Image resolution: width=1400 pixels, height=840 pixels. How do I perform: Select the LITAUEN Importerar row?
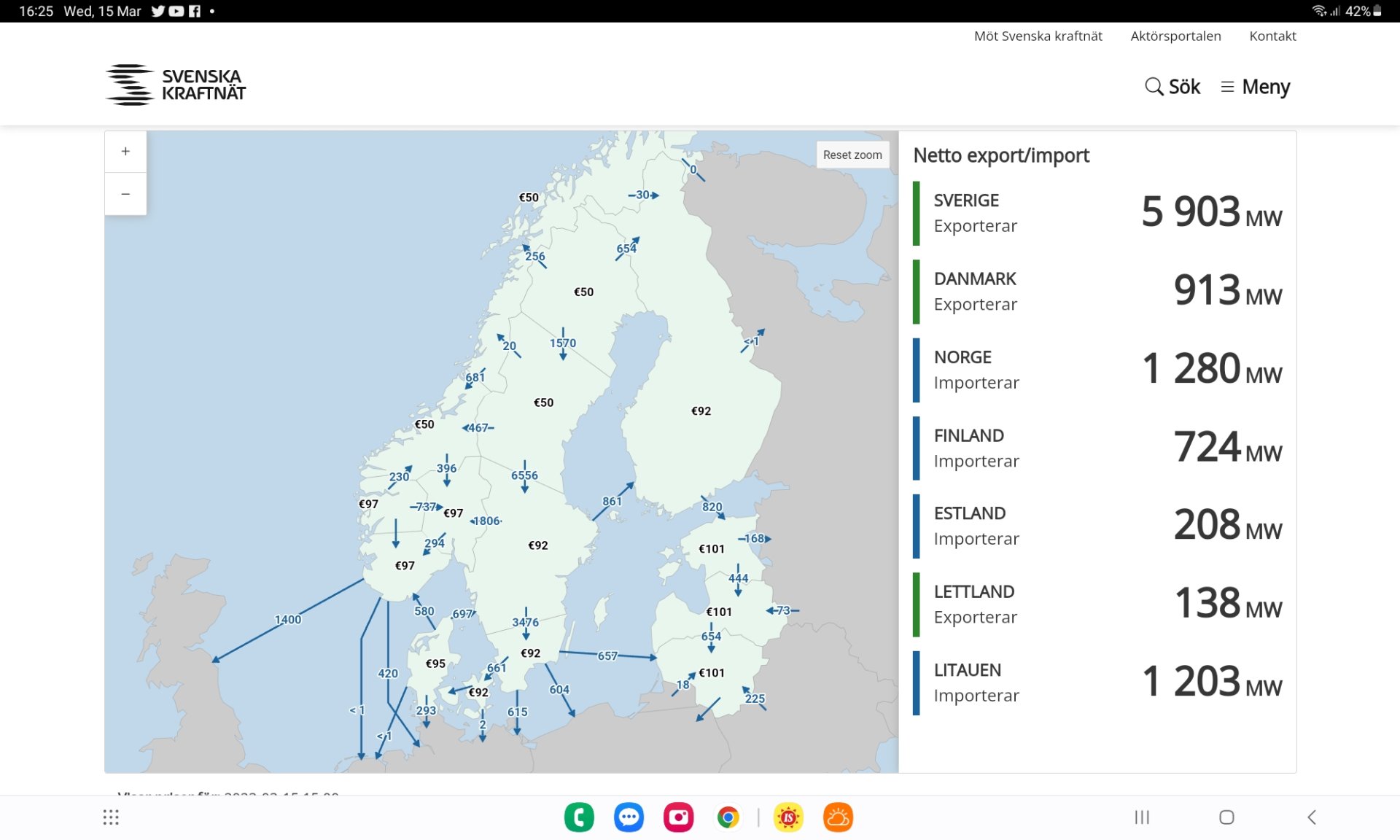(1097, 683)
